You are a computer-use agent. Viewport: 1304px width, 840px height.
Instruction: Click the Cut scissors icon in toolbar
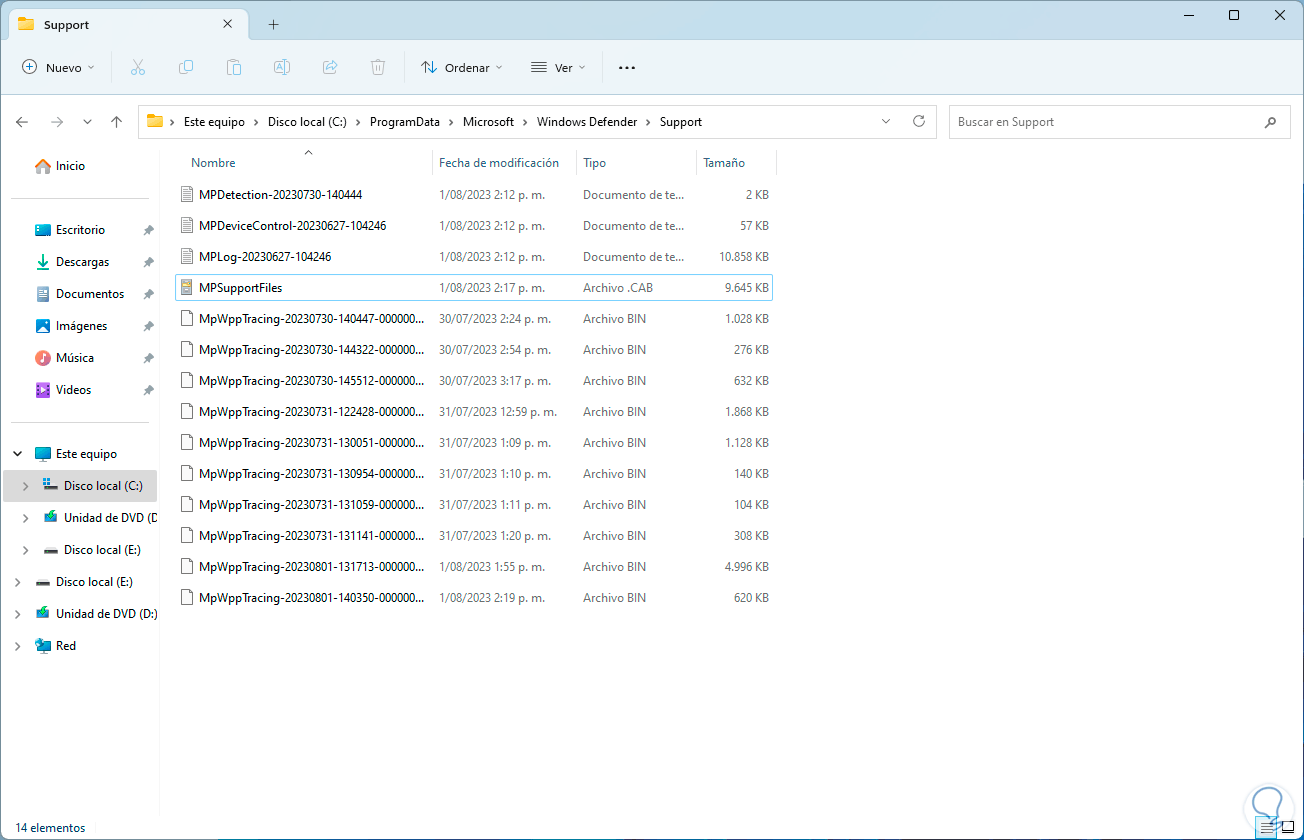click(138, 67)
